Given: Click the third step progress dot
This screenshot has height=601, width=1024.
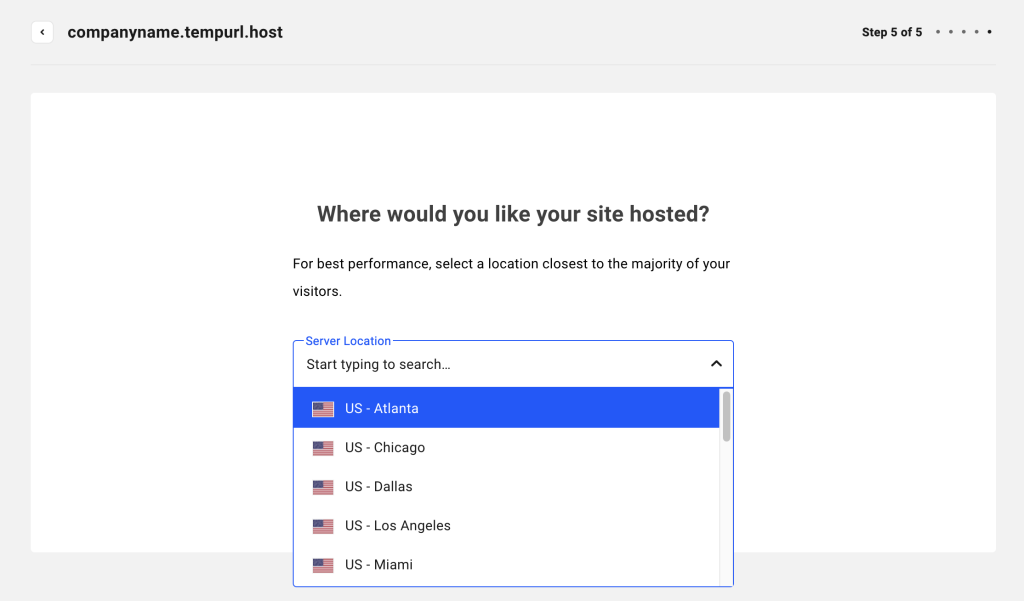Looking at the screenshot, I should point(962,31).
